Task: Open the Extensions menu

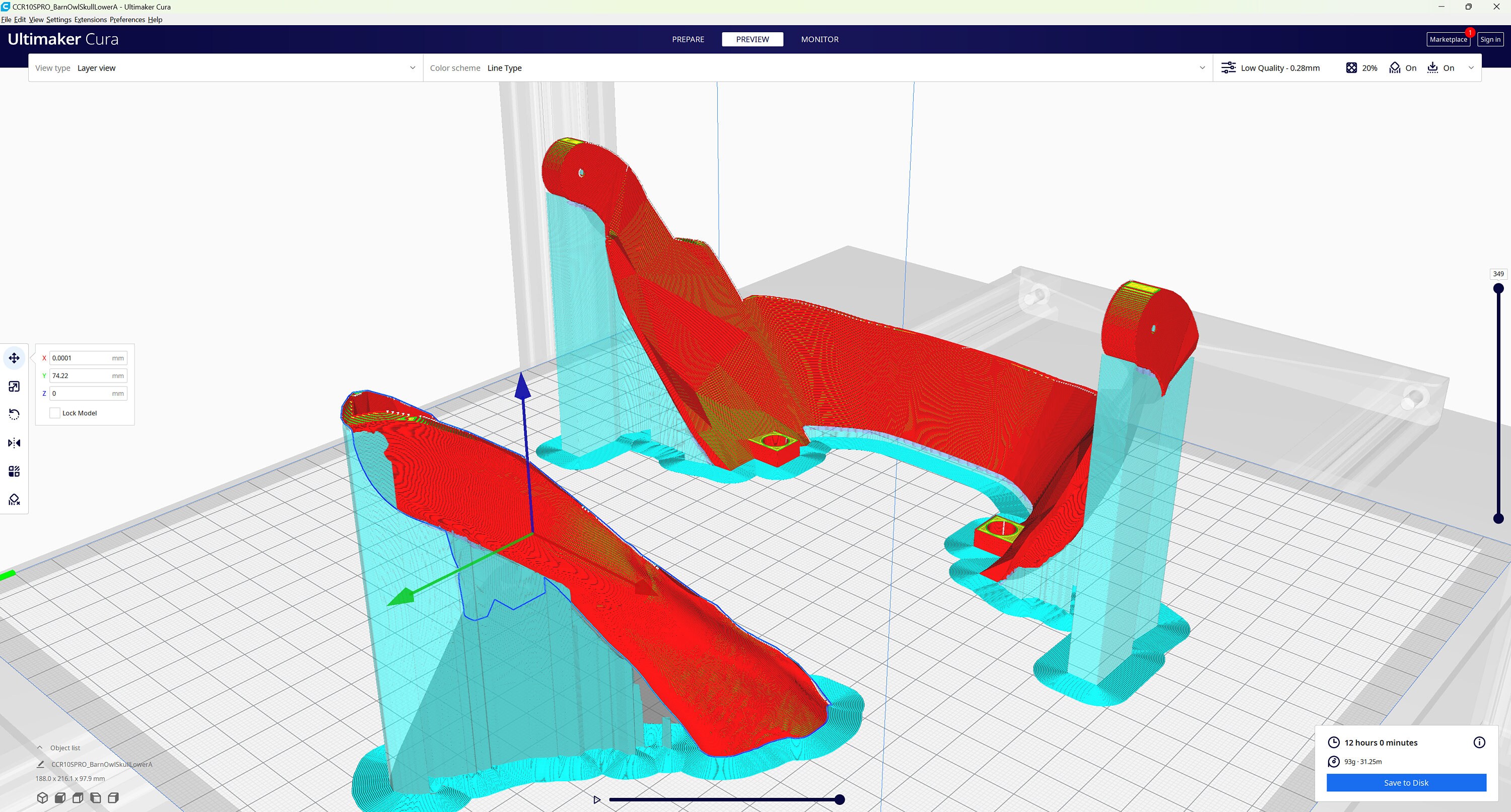Action: coord(90,19)
